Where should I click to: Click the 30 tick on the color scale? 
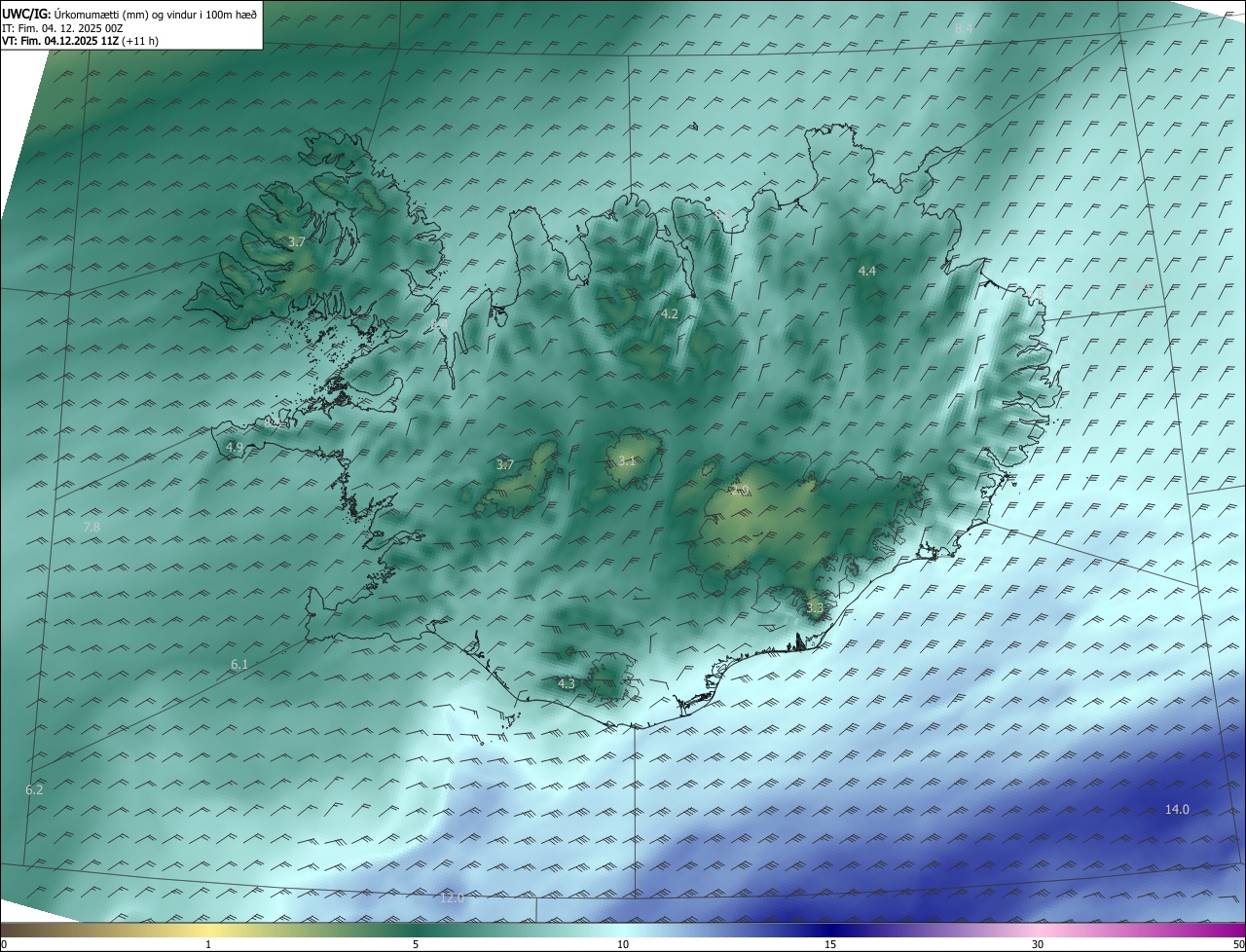point(1038,944)
